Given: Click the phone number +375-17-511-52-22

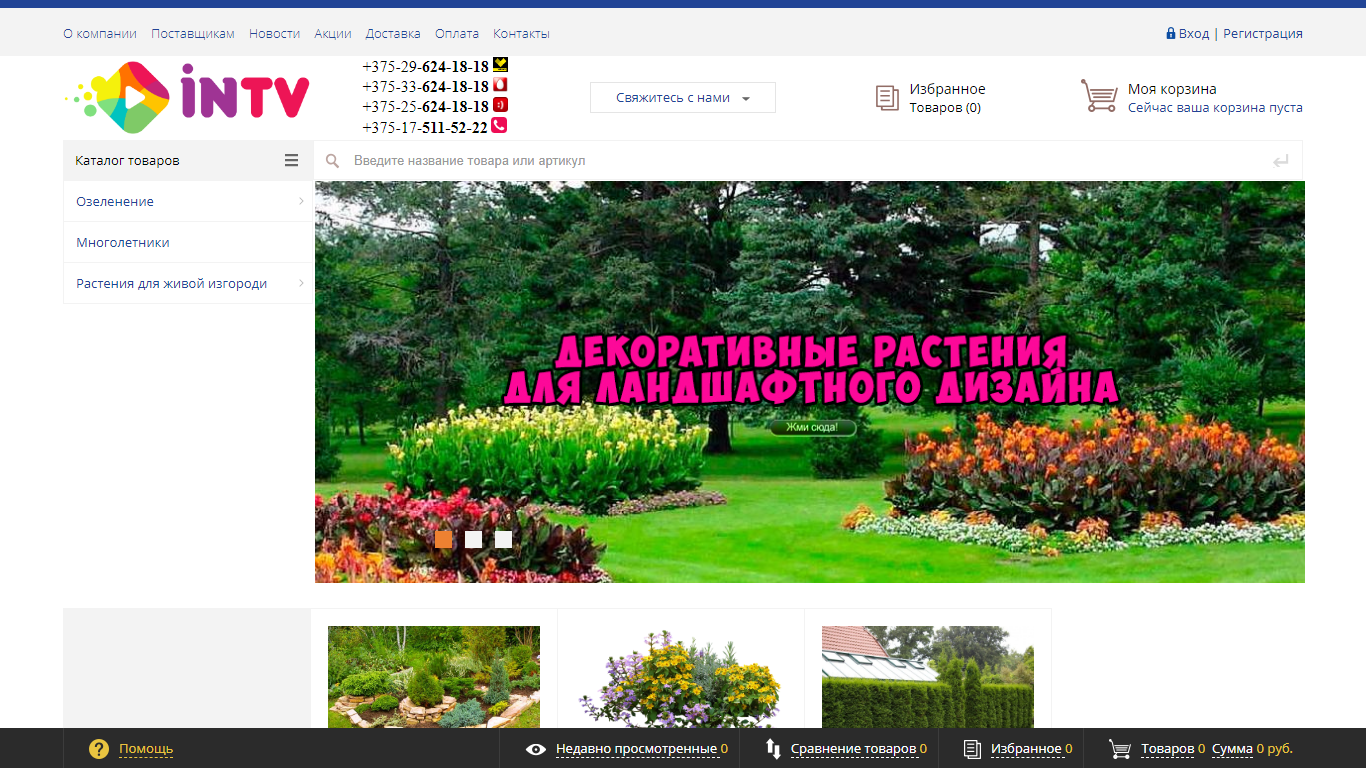Looking at the screenshot, I should click(425, 127).
